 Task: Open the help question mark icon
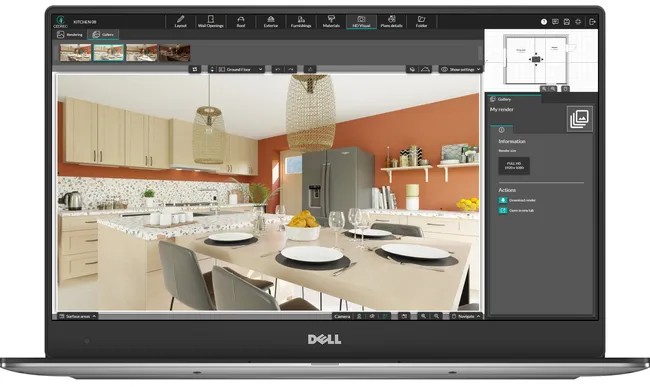(544, 22)
